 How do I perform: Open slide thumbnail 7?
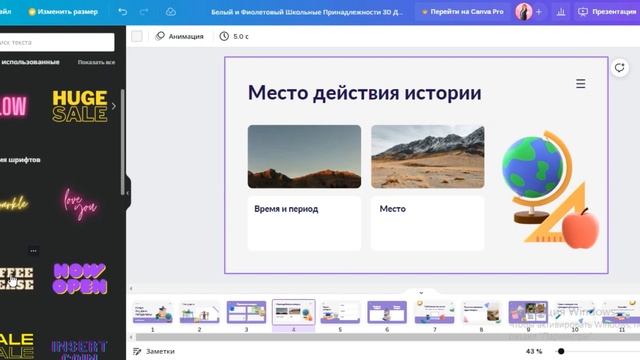pyautogui.click(x=434, y=312)
